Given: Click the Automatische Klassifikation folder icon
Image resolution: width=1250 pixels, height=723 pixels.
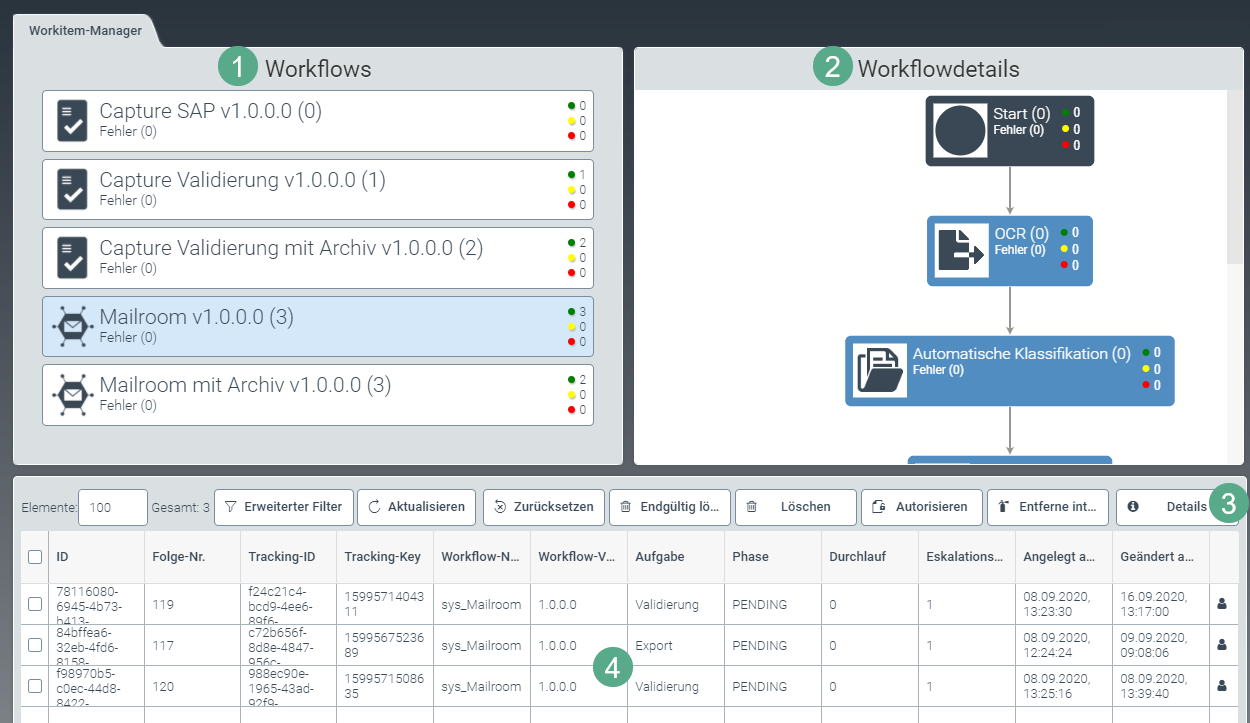Looking at the screenshot, I should 880,370.
